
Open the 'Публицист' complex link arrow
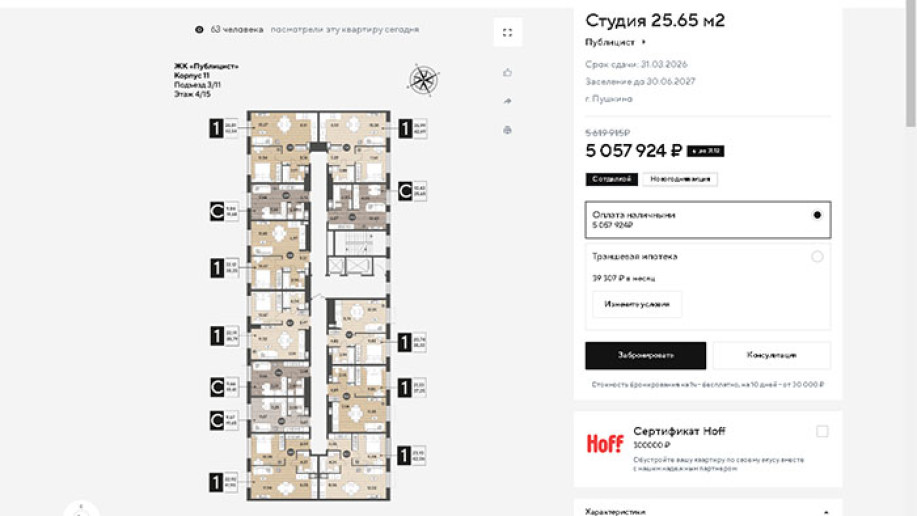coord(644,43)
